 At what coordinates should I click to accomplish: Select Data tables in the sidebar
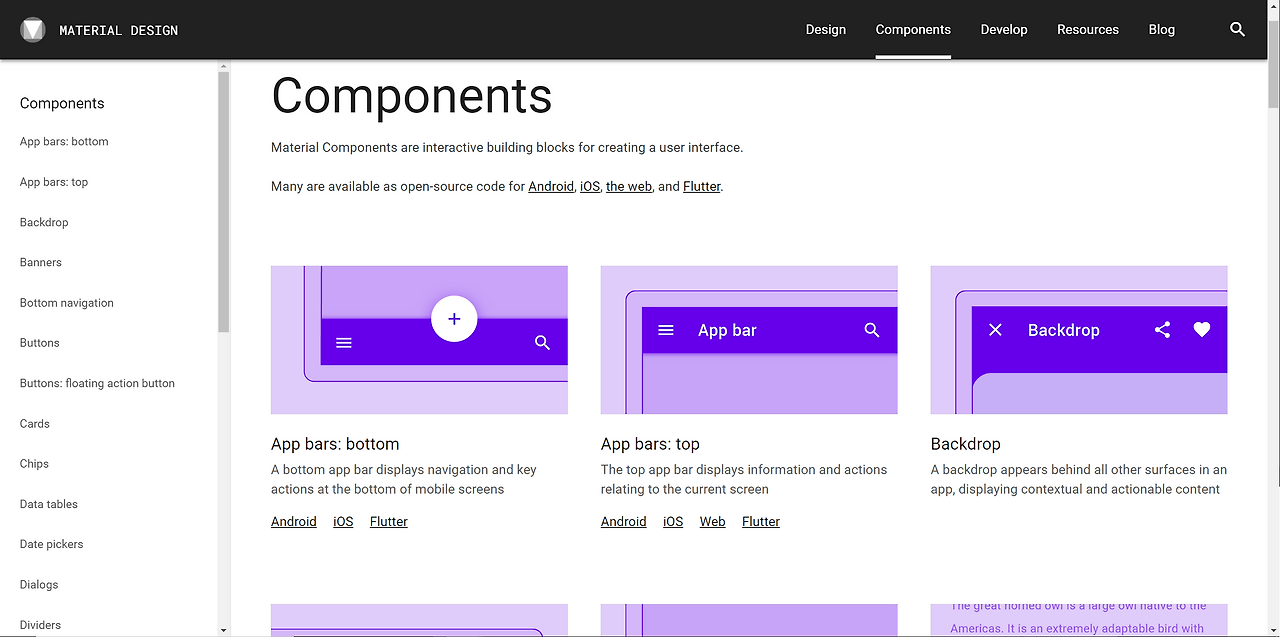[49, 504]
